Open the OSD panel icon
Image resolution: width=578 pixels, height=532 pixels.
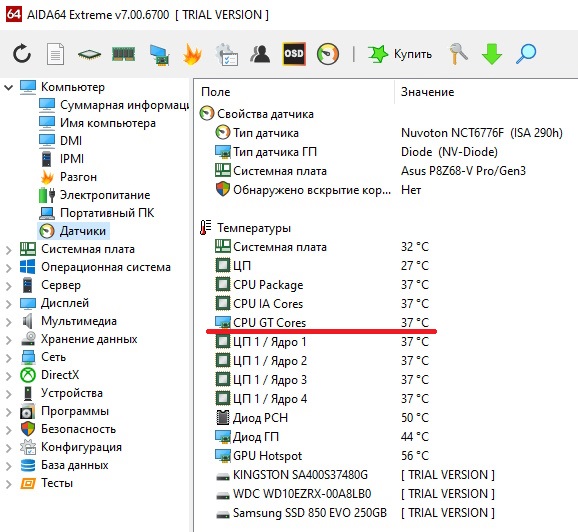pos(294,54)
